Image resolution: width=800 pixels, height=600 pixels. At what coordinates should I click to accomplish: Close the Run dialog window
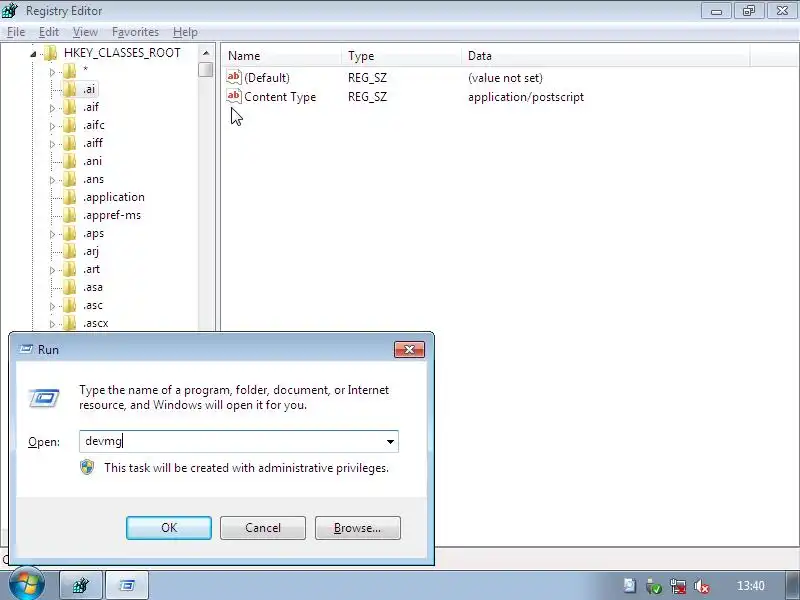coord(409,349)
